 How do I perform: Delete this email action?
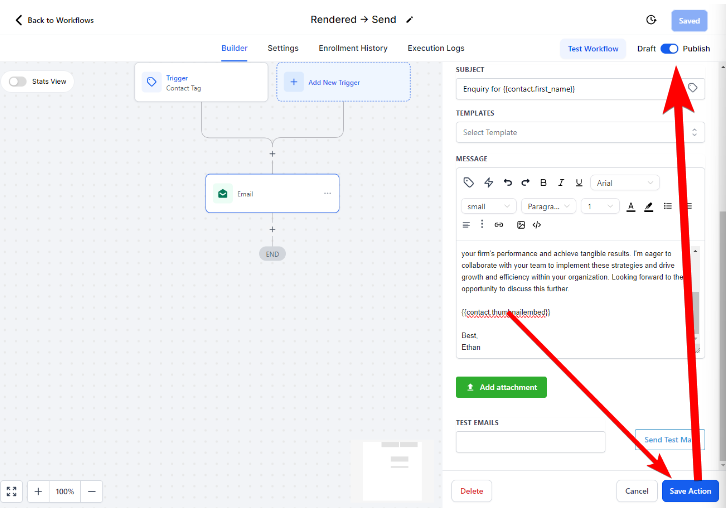pos(471,491)
